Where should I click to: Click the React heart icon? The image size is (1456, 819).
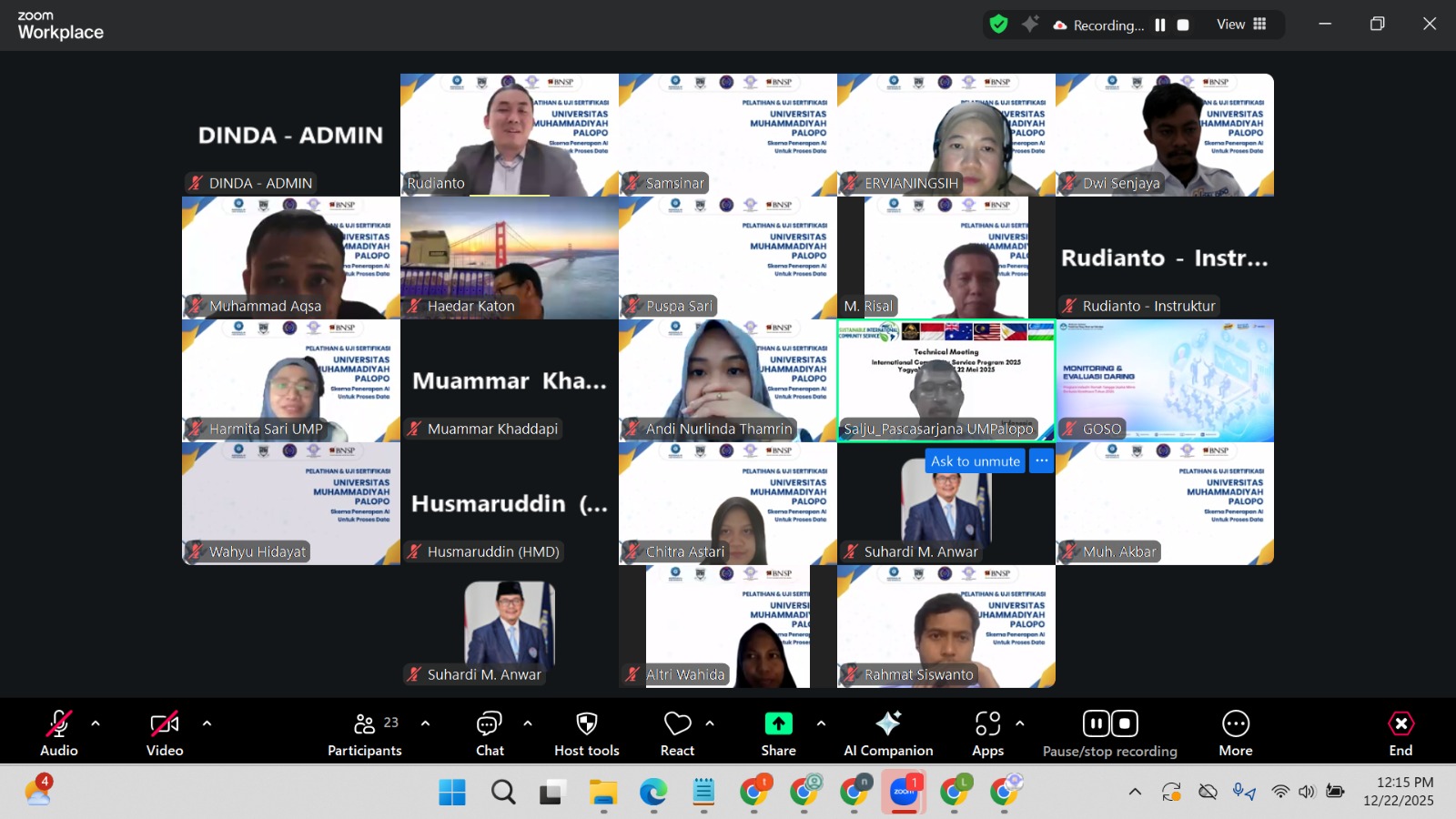click(677, 733)
